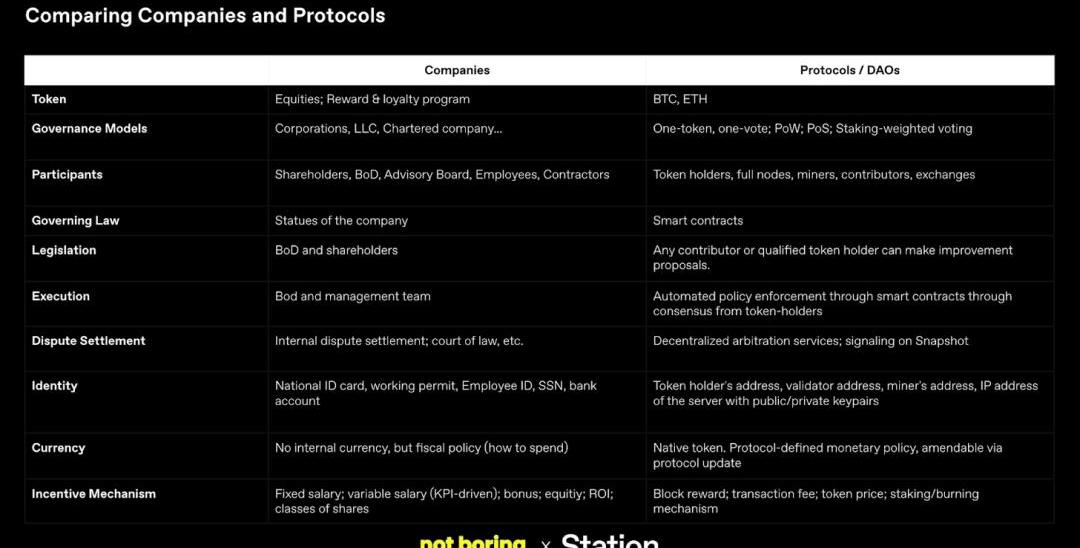This screenshot has width=1080, height=548.
Task: Click the Participants row label
Action: tap(67, 174)
